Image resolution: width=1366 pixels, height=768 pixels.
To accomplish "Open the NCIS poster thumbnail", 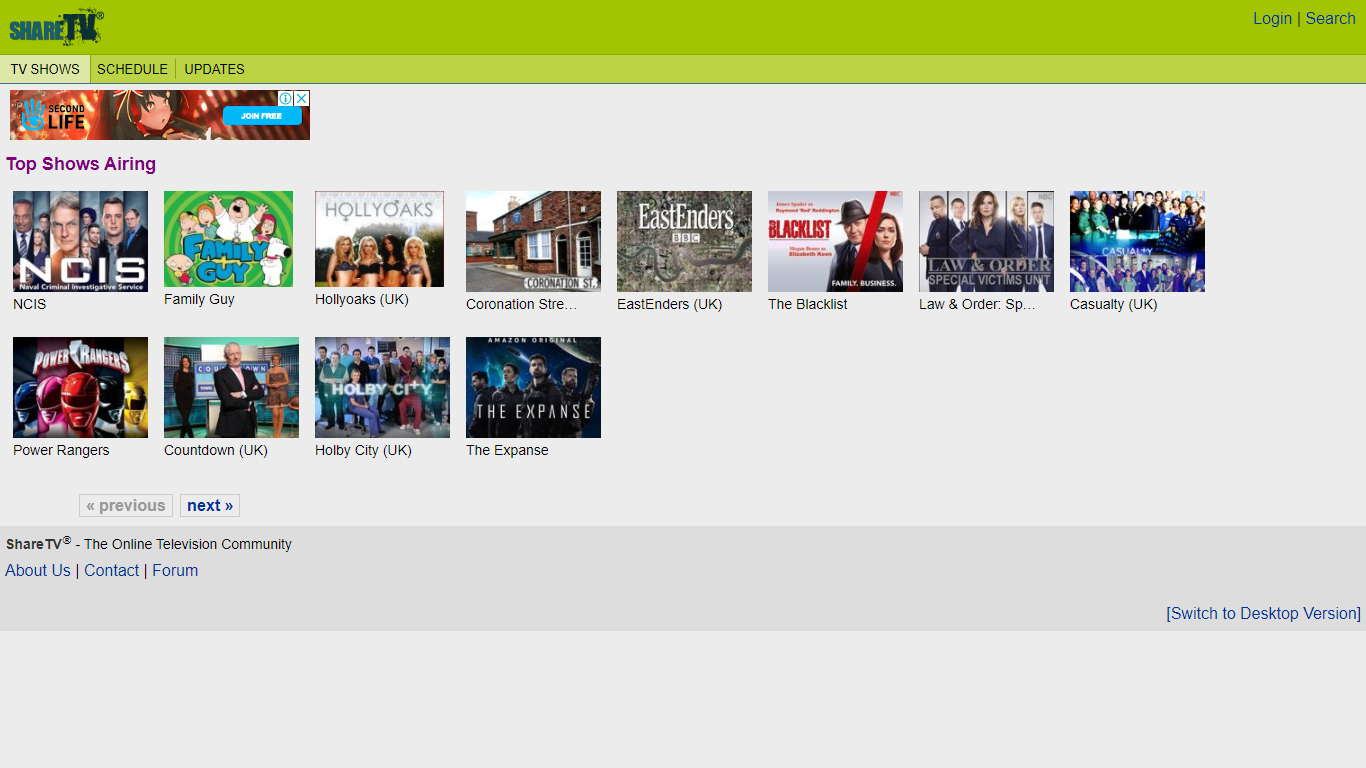I will [80, 241].
